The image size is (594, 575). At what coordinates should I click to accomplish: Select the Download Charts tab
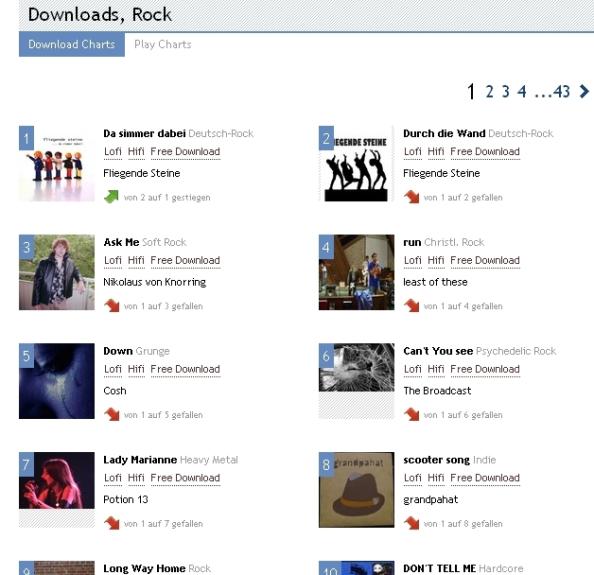72,44
